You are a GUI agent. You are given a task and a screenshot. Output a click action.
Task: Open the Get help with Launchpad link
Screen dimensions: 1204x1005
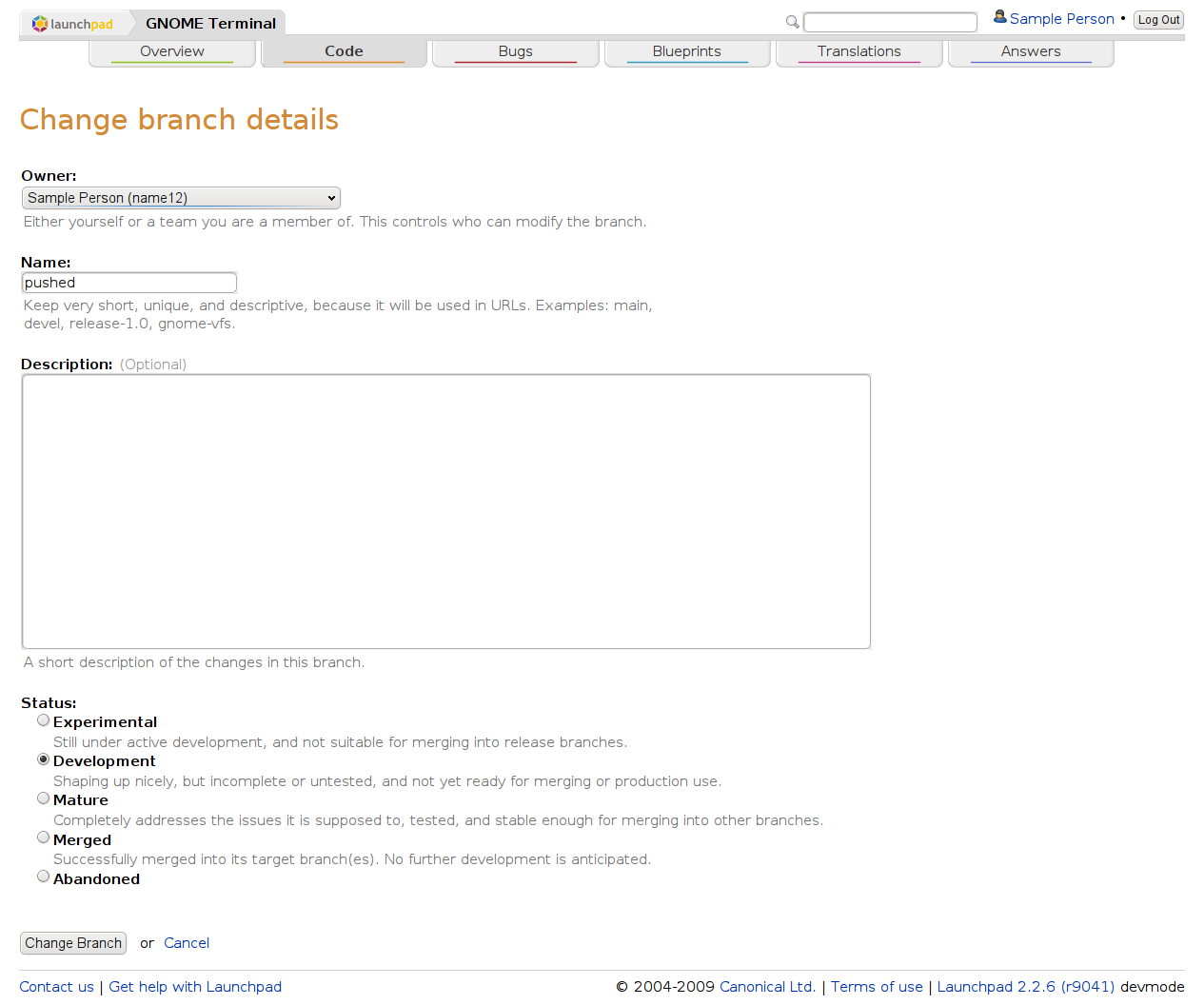195,987
